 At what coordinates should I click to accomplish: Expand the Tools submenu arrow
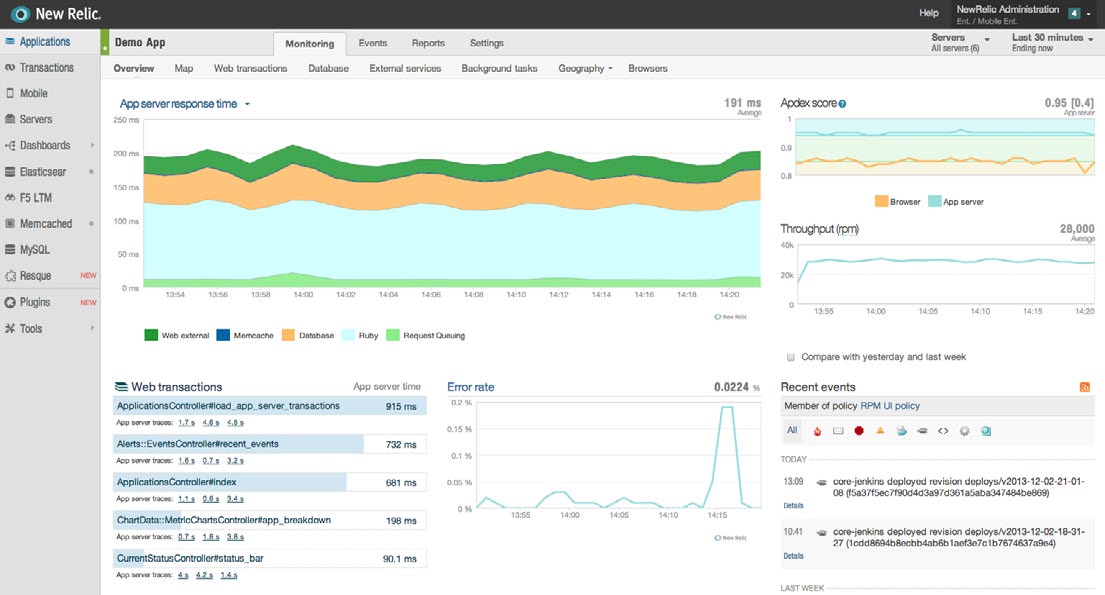[x=92, y=329]
